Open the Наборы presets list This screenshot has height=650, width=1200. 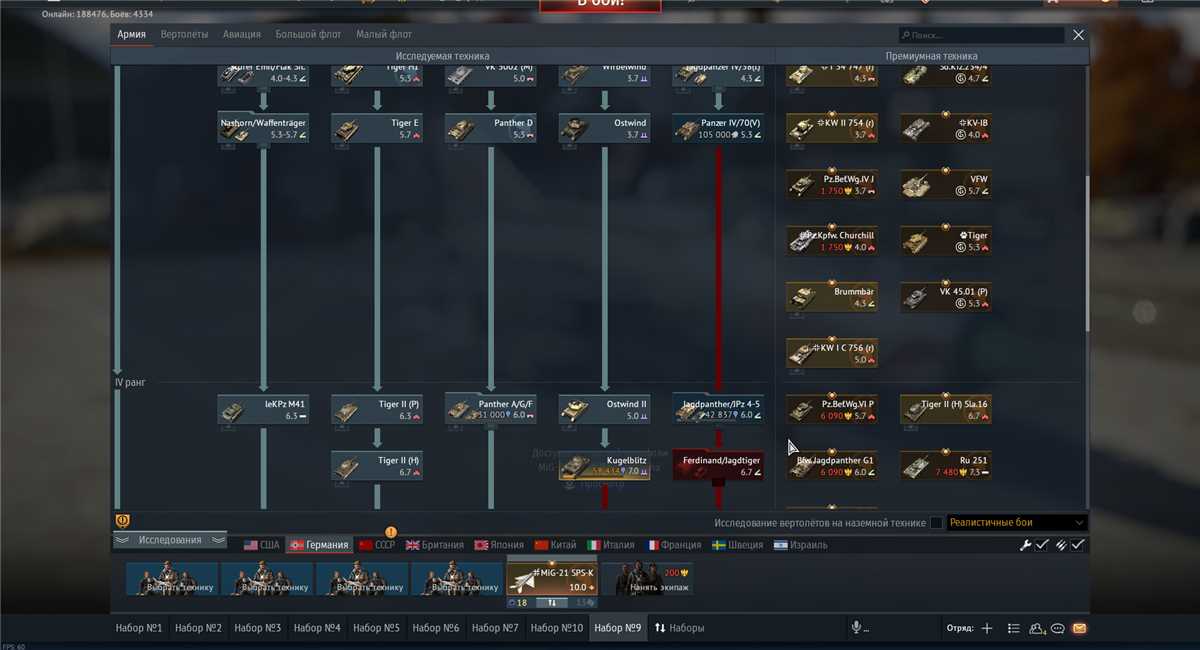click(x=680, y=628)
